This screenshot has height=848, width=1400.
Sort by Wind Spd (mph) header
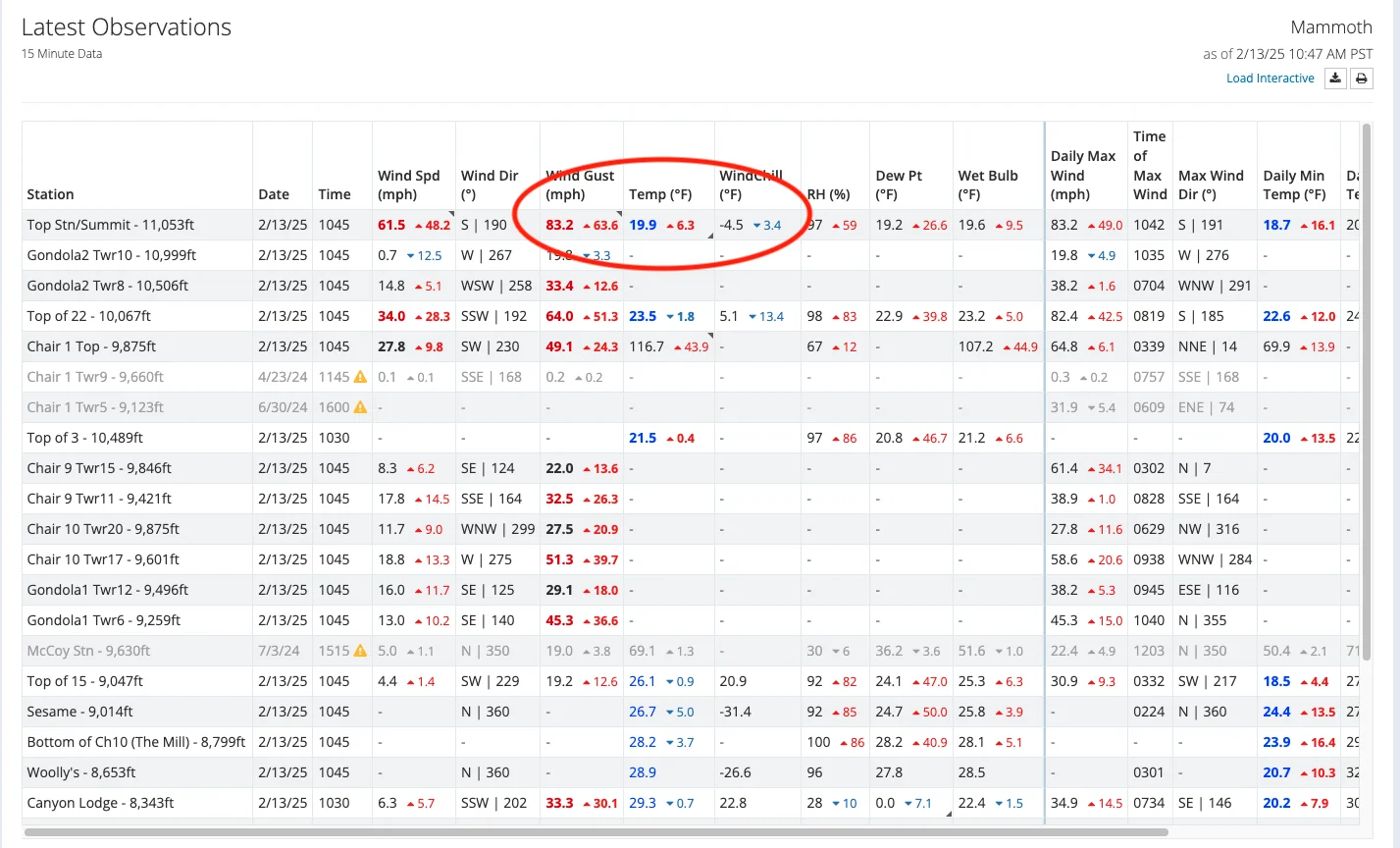tap(409, 185)
